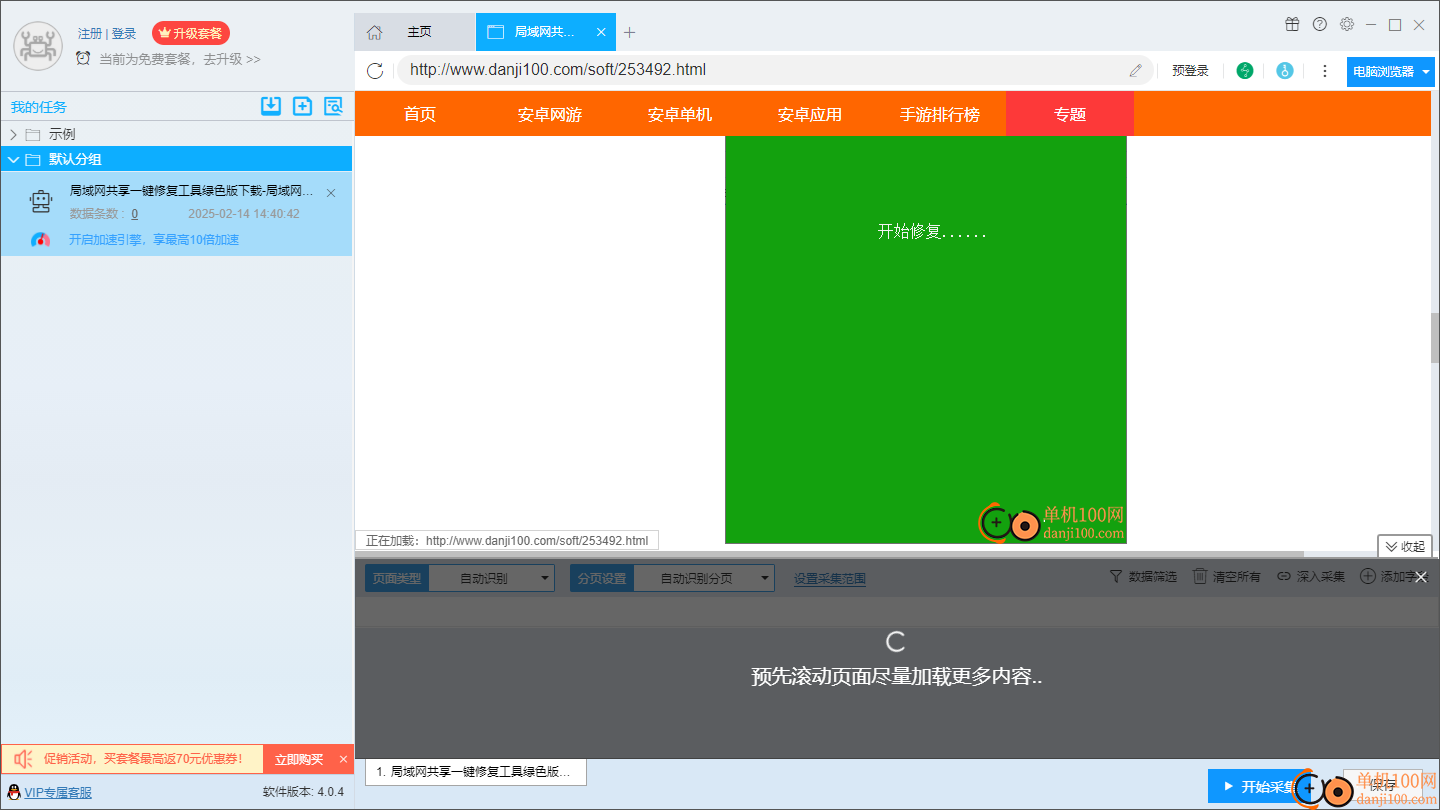Open 首页 in the website nav

[420, 114]
